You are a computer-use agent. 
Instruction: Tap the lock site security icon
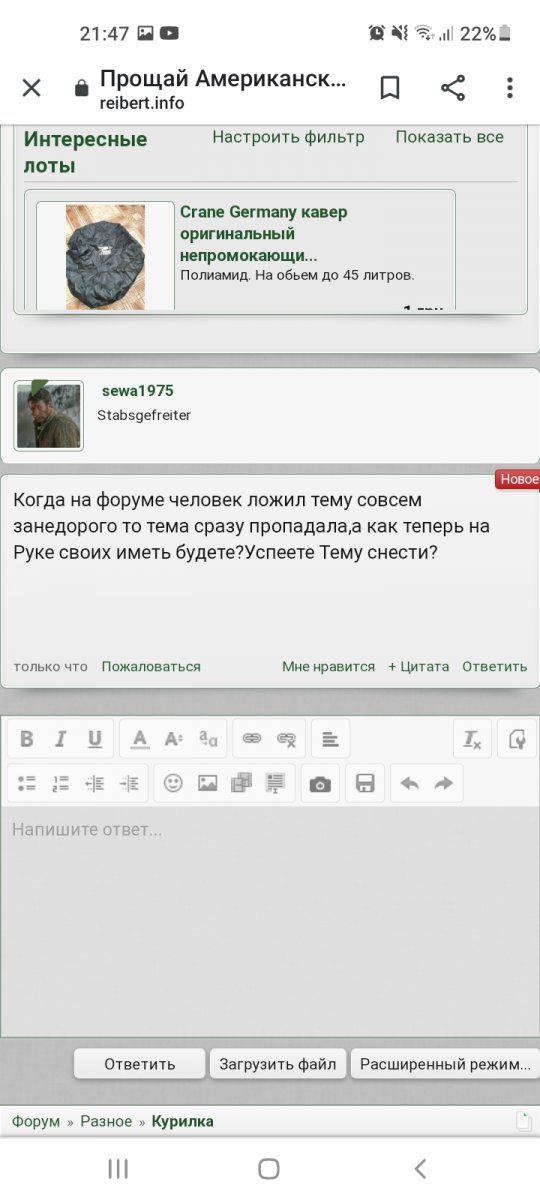pos(82,89)
